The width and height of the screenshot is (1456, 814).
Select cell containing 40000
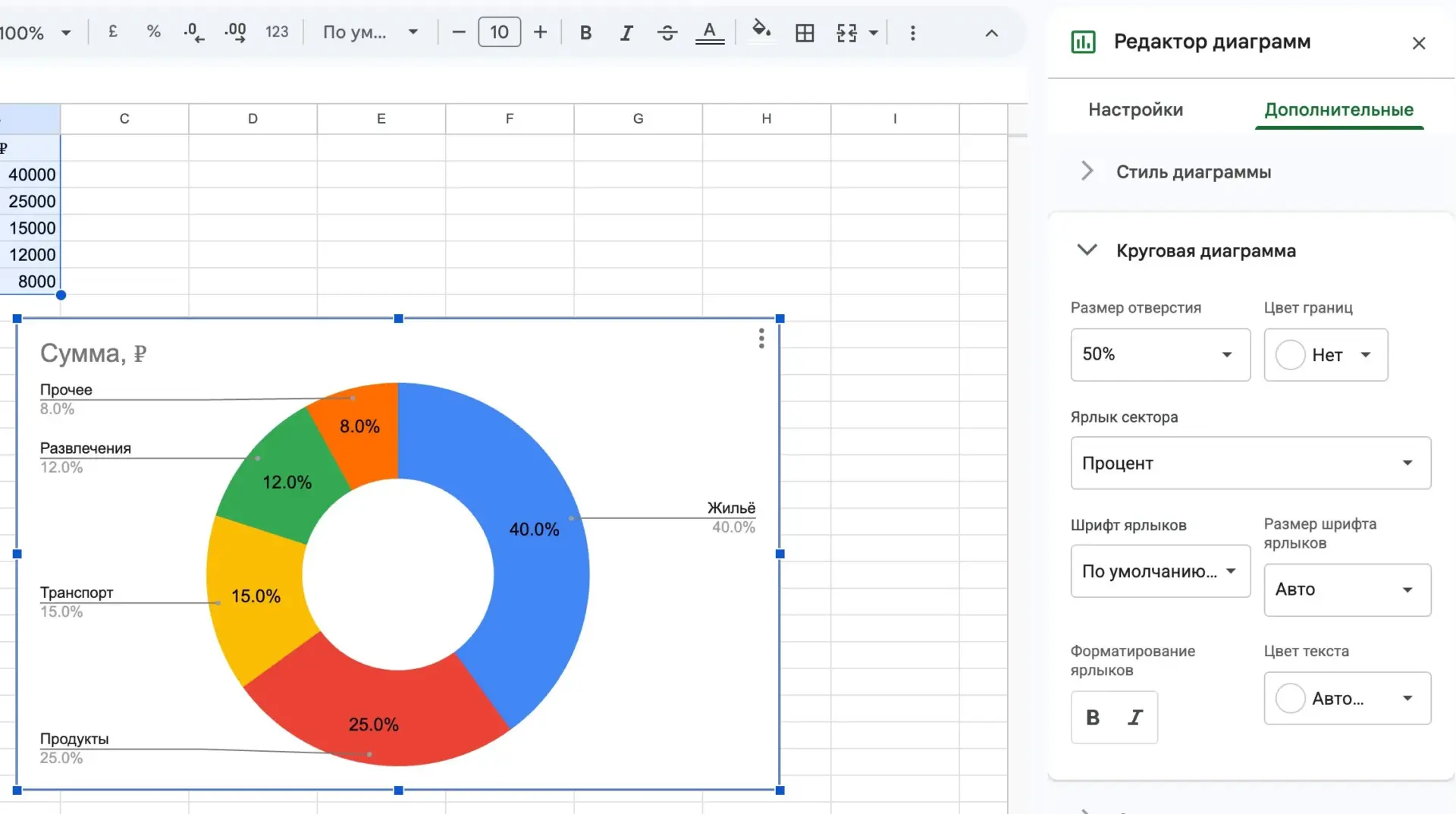point(30,174)
